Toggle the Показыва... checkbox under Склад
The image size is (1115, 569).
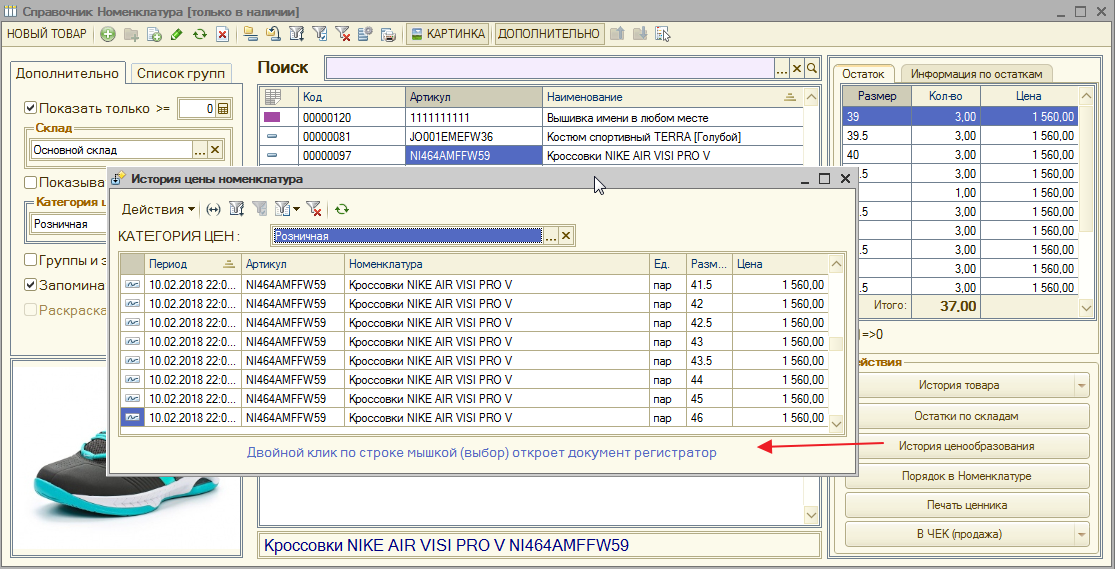pos(31,181)
